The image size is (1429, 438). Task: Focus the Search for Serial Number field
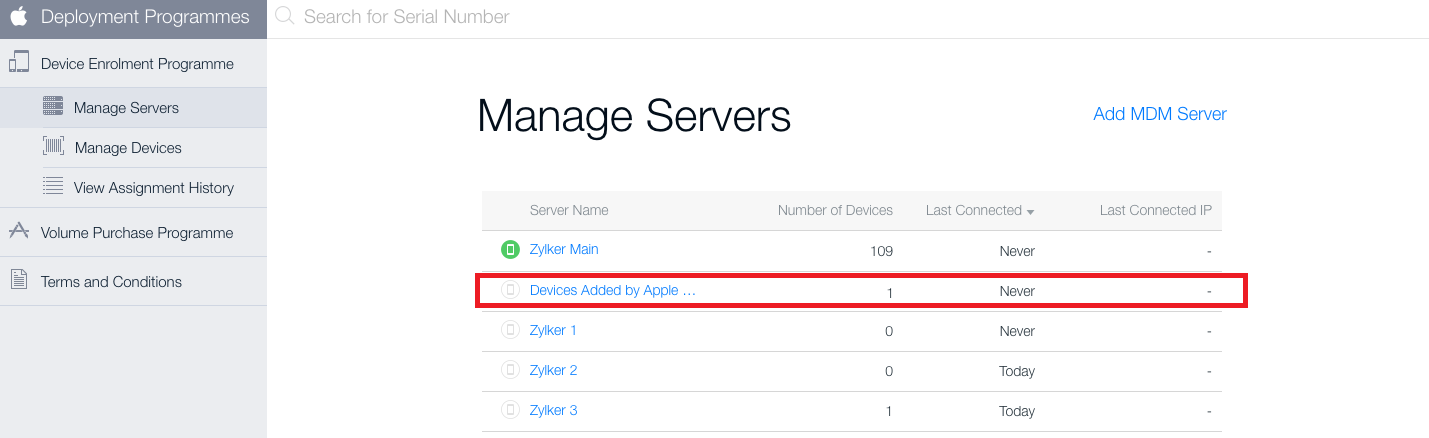[x=600, y=17]
